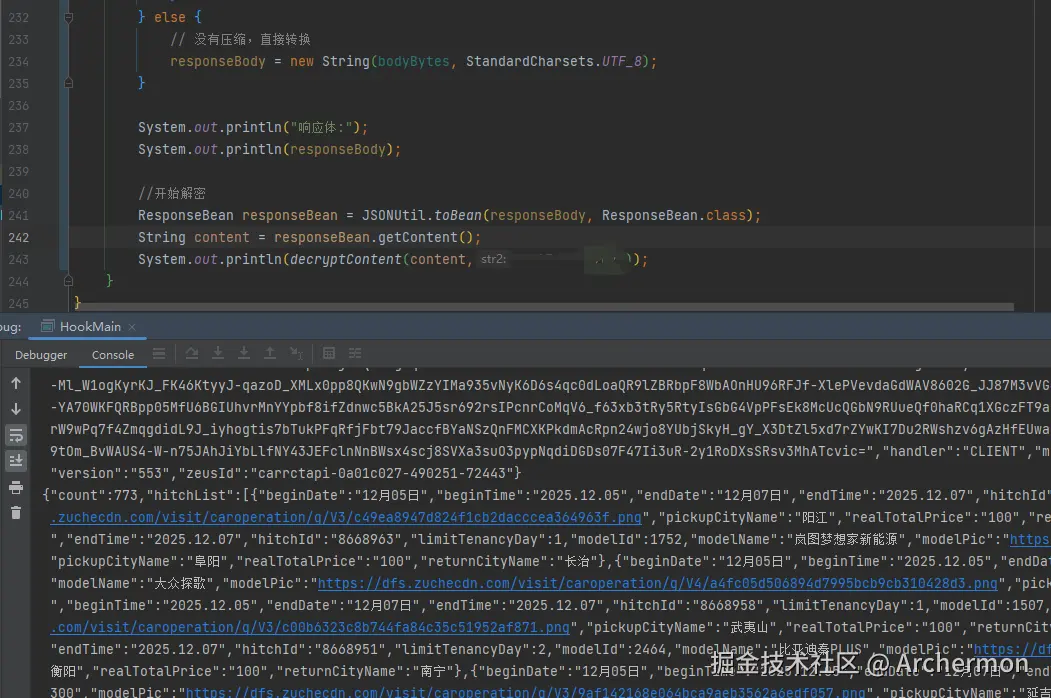Click the Step Out debug icon
This screenshot has width=1051, height=698.
269,353
